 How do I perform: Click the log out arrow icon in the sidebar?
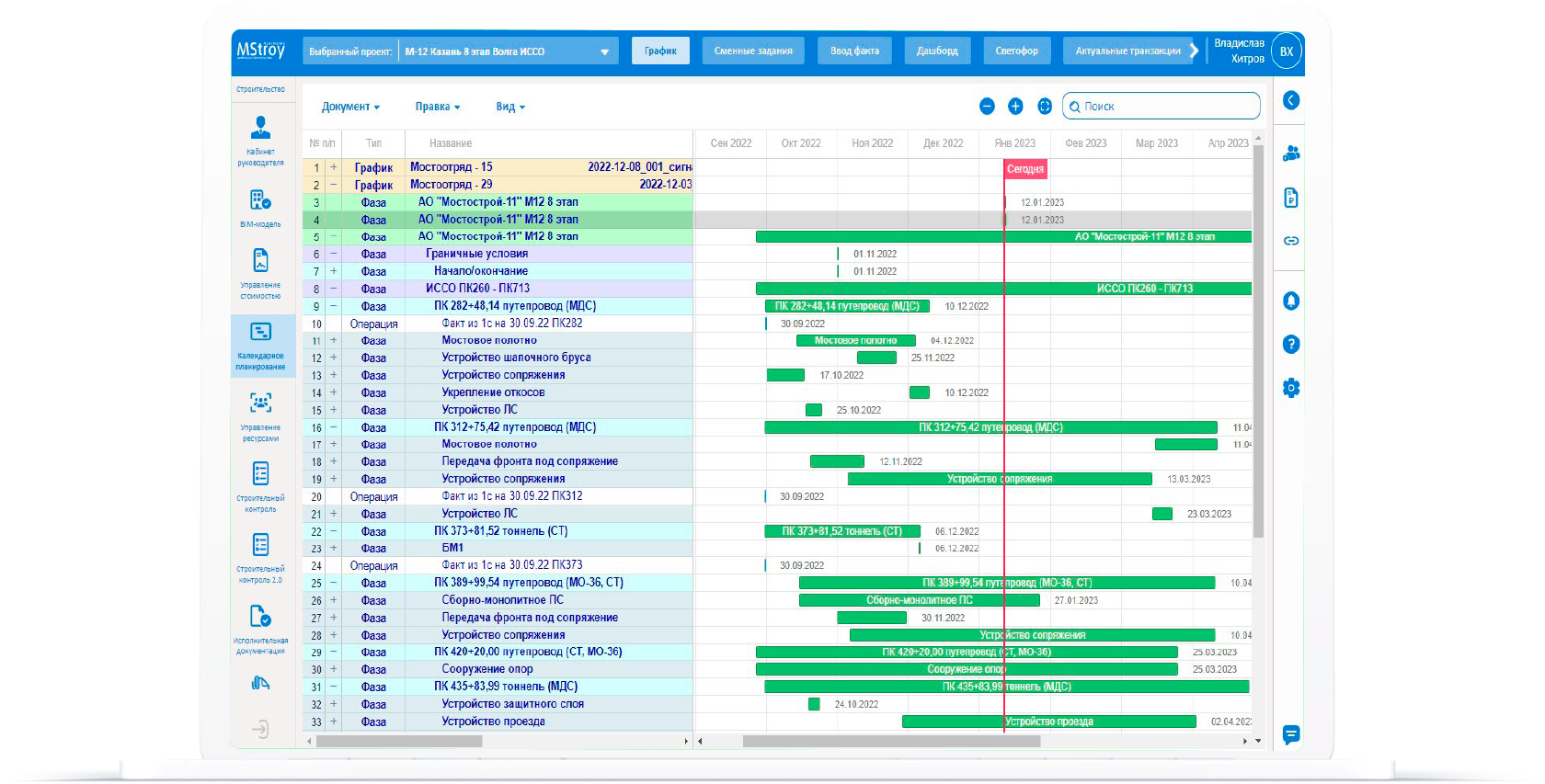click(260, 729)
